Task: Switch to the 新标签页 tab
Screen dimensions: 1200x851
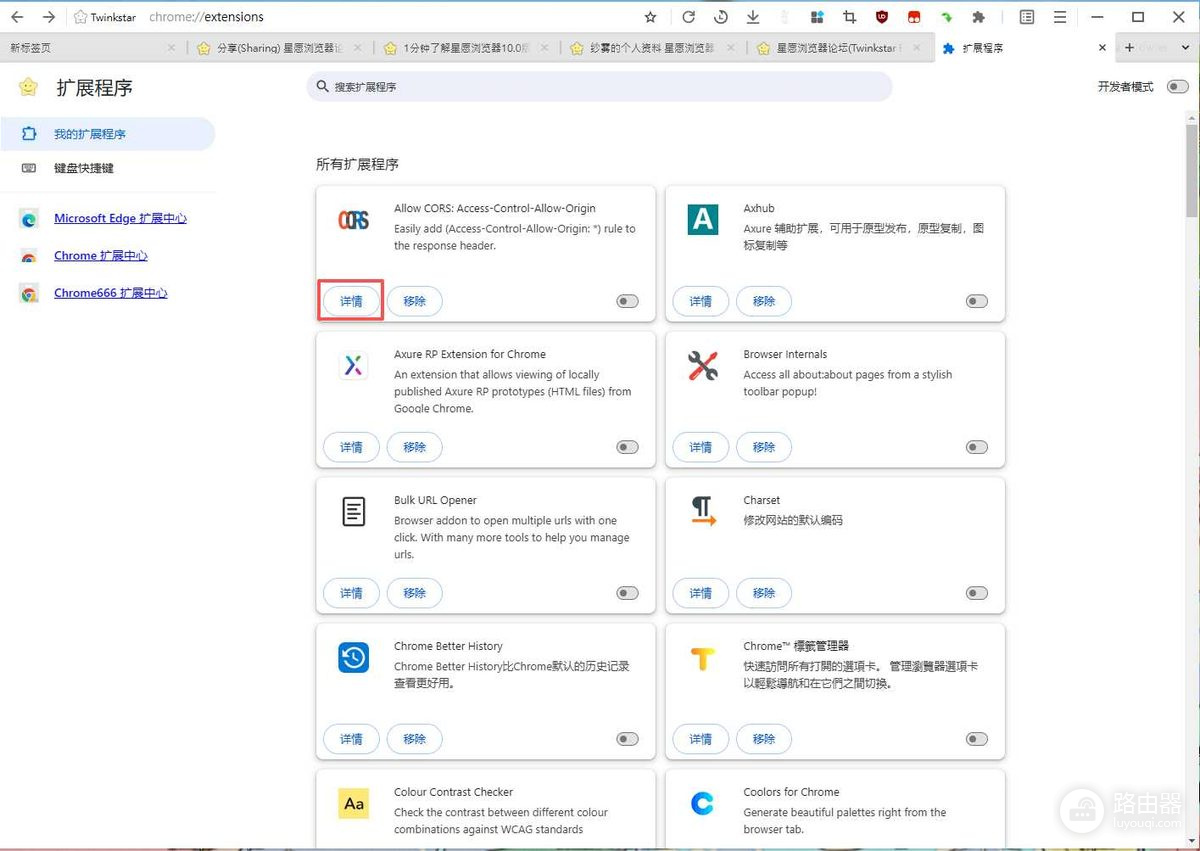Action: point(92,48)
